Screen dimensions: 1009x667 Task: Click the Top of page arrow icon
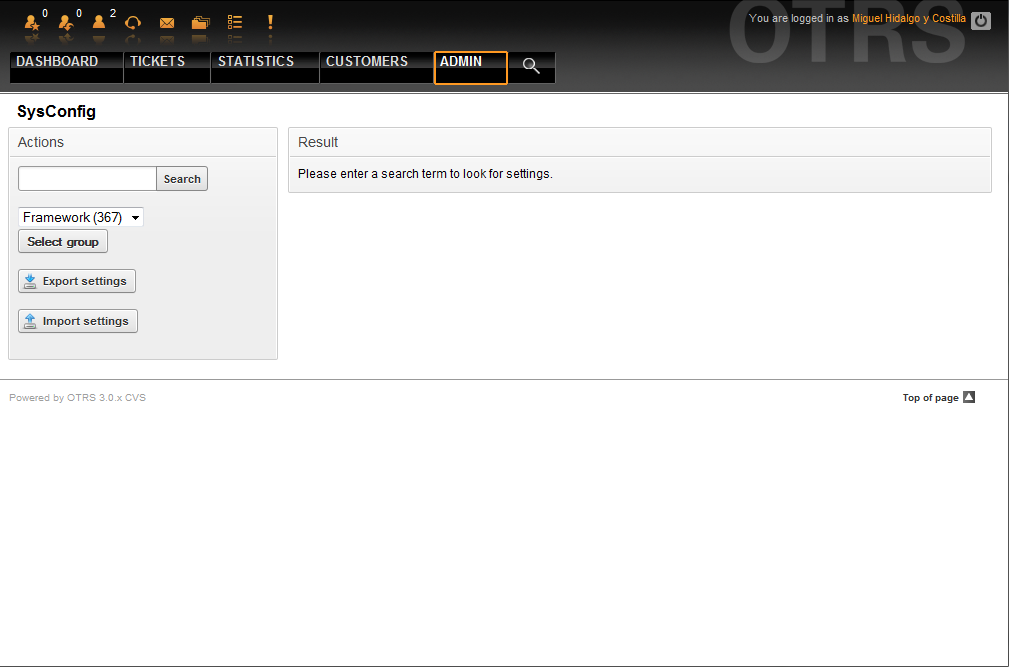[968, 397]
